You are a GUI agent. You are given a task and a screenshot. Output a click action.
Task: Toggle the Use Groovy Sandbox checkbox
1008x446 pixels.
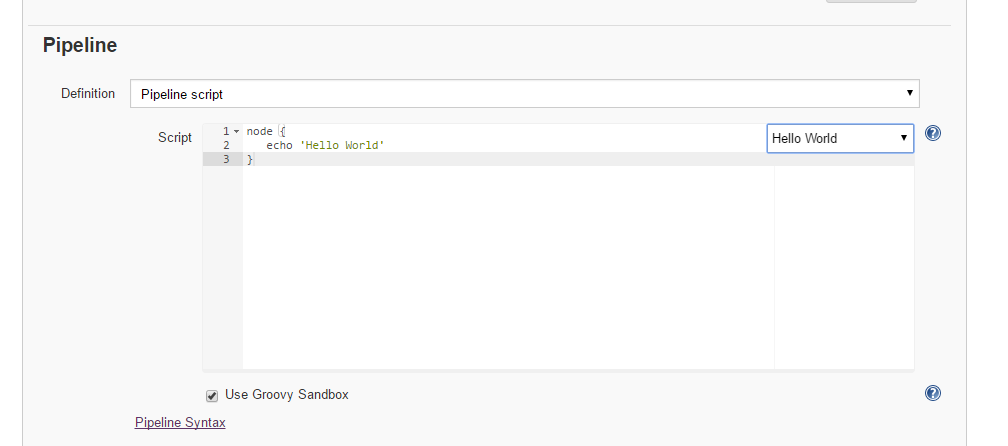pos(212,396)
